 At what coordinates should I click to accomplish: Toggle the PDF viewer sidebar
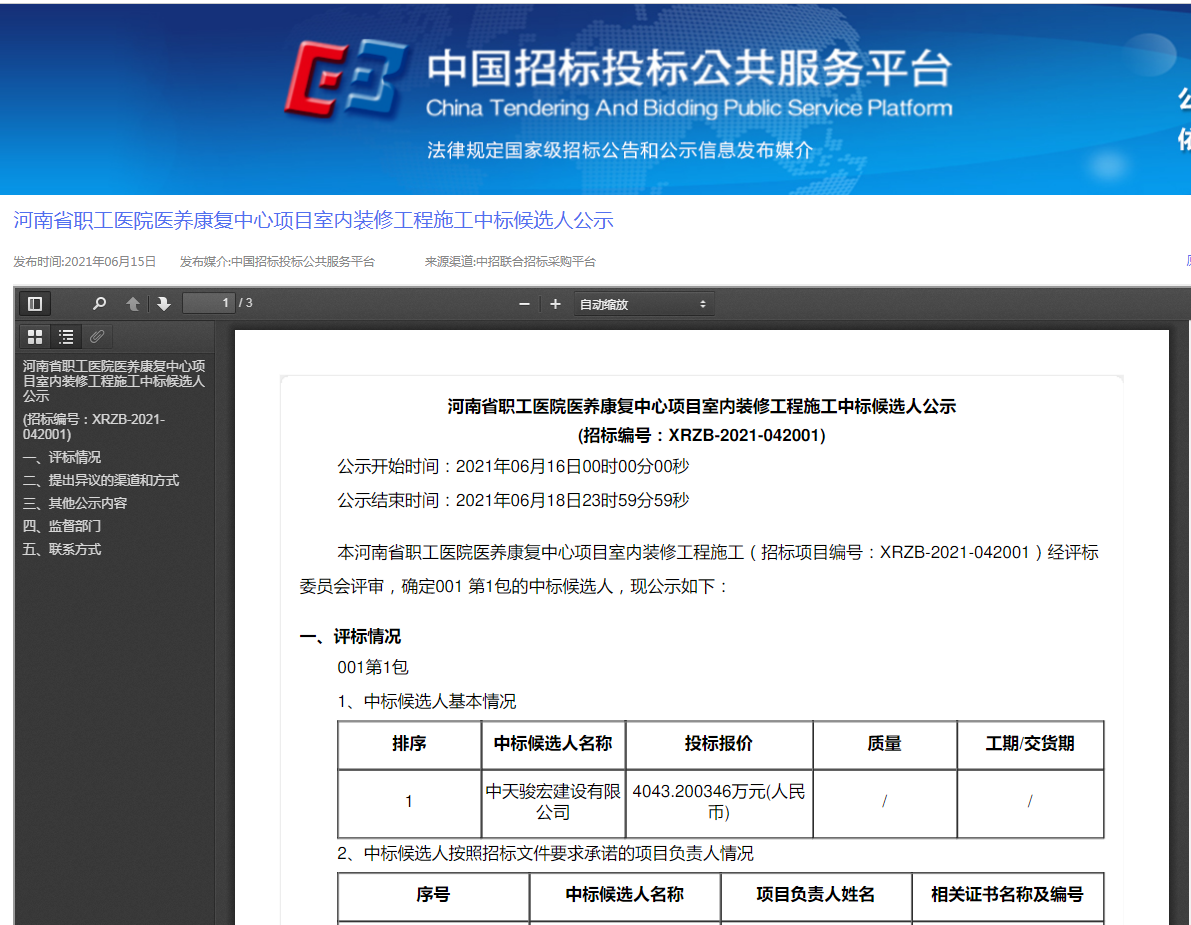tap(35, 304)
